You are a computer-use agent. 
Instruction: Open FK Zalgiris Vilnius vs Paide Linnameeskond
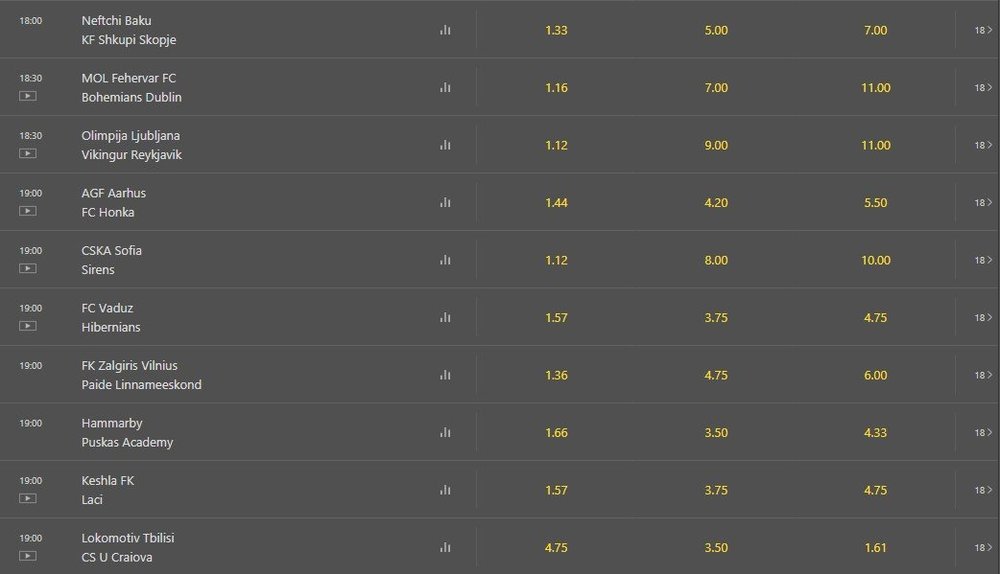pyautogui.click(x=142, y=375)
